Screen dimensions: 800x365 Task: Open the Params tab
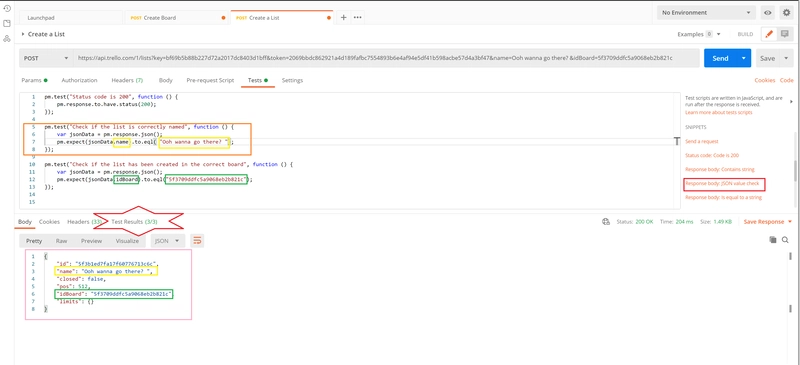pos(34,80)
